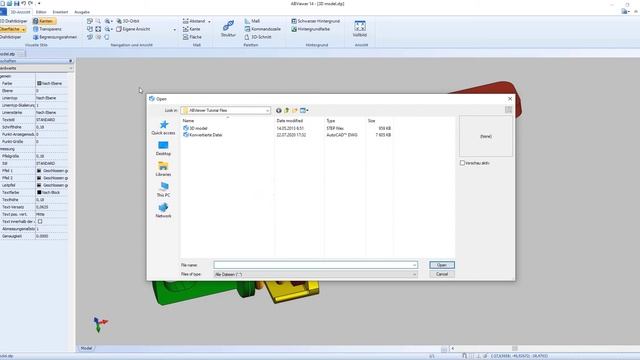The width and height of the screenshot is (640, 360).
Task: Click the Back navigation icon in Open dialog
Action: tap(278, 110)
